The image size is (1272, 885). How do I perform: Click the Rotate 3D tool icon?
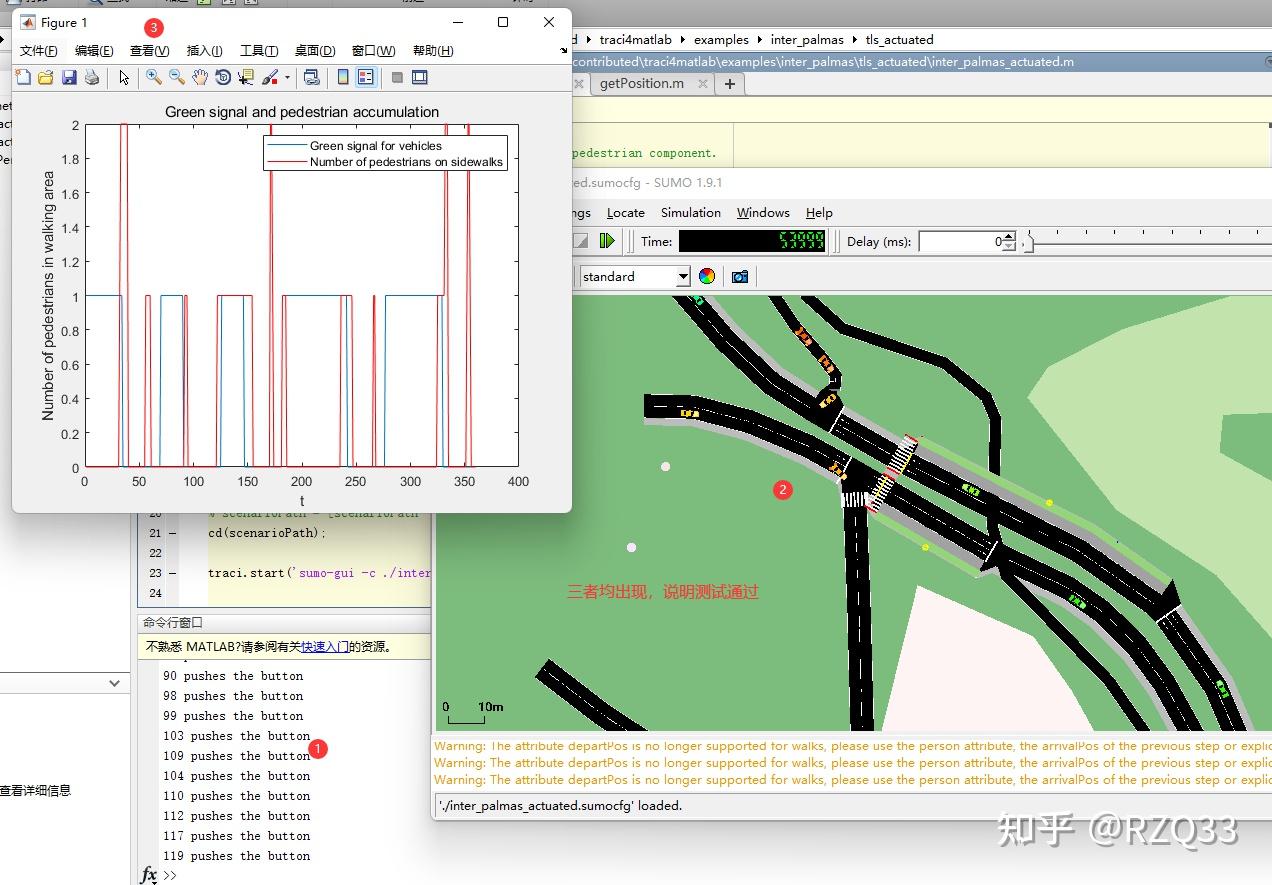(x=223, y=77)
